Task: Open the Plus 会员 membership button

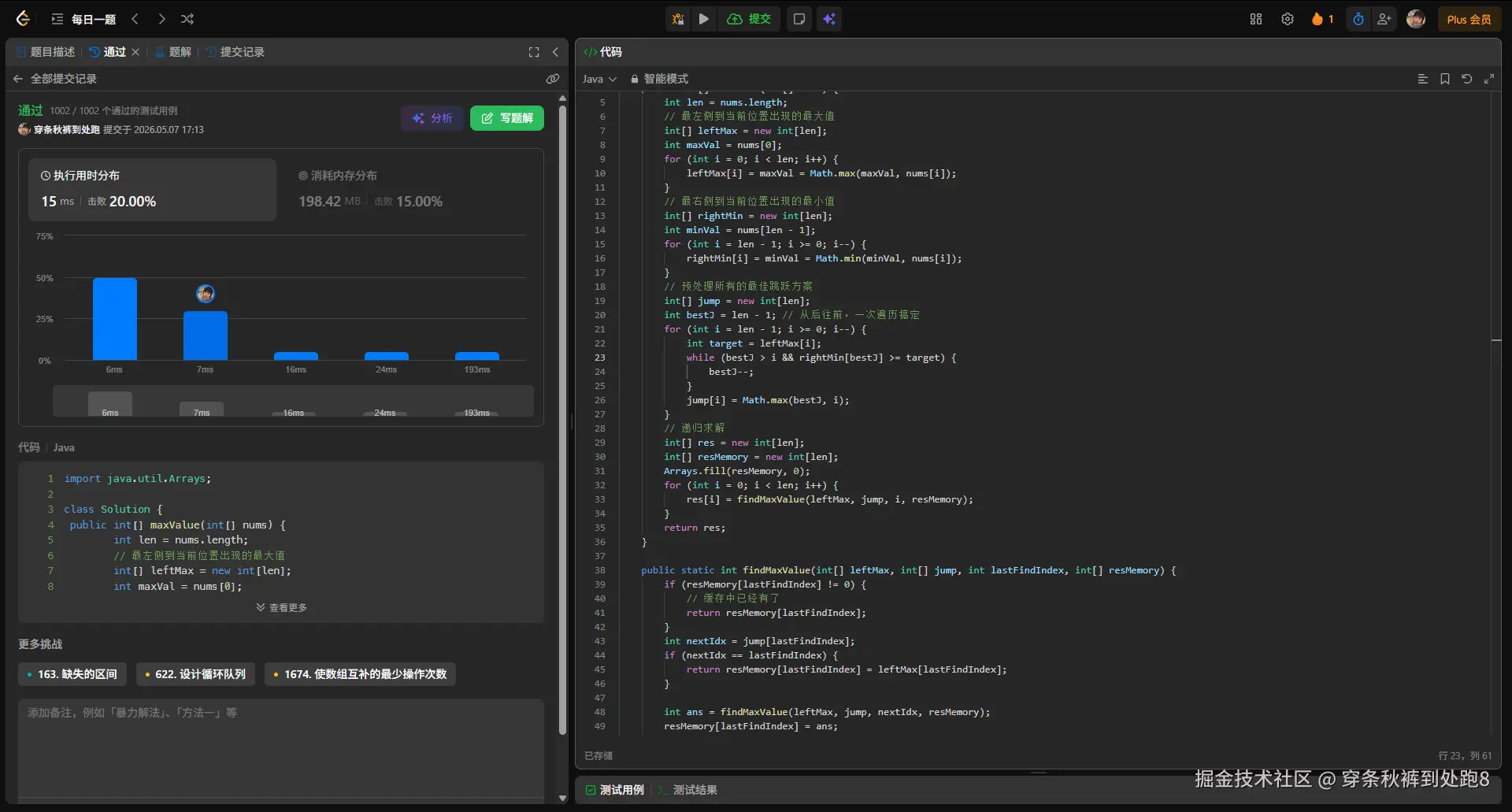Action: (x=1469, y=19)
